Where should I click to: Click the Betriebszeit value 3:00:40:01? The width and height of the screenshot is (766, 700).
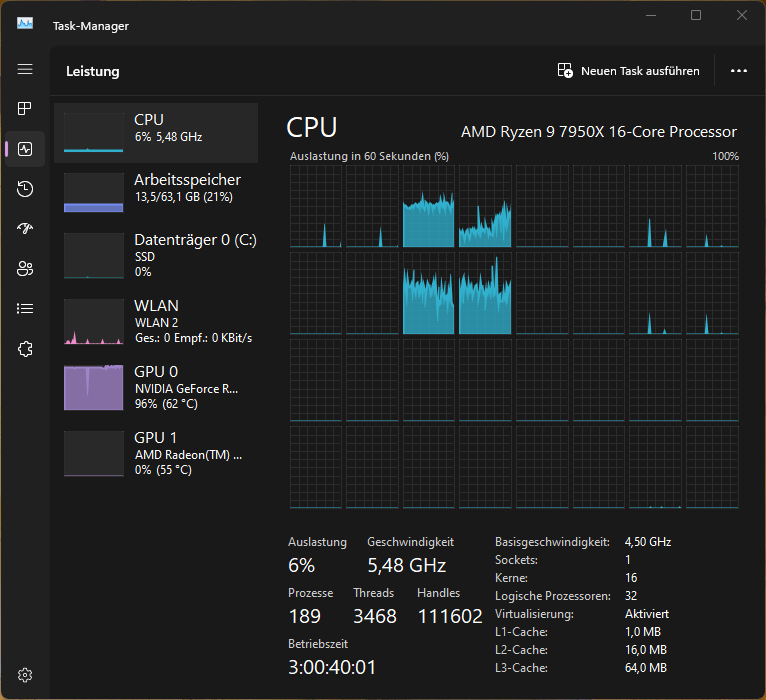(x=332, y=667)
